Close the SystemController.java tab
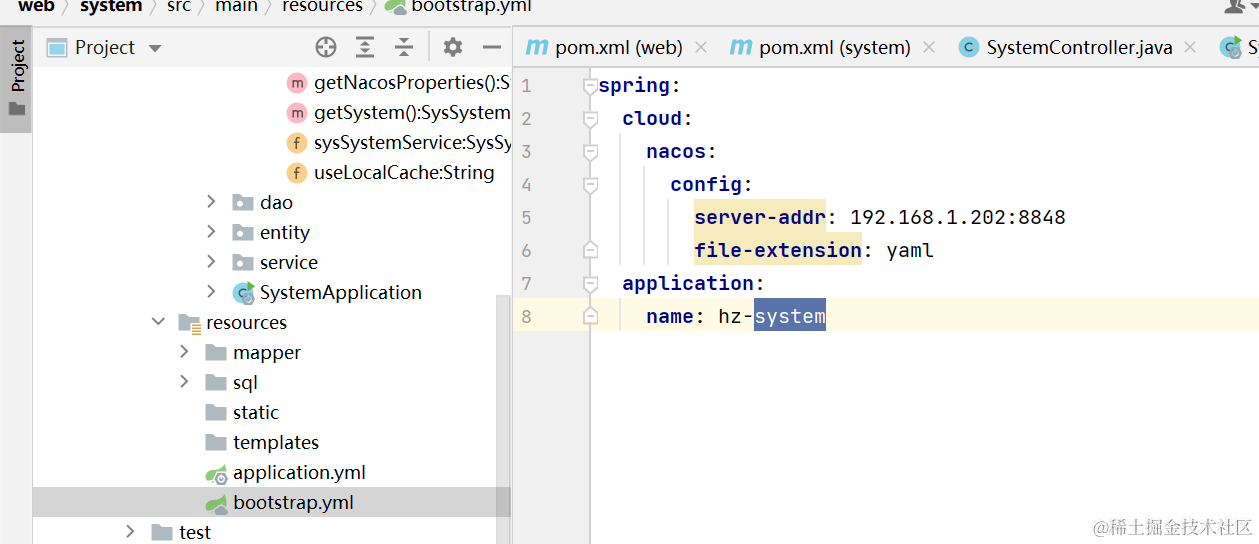The width and height of the screenshot is (1259, 544). (1190, 47)
